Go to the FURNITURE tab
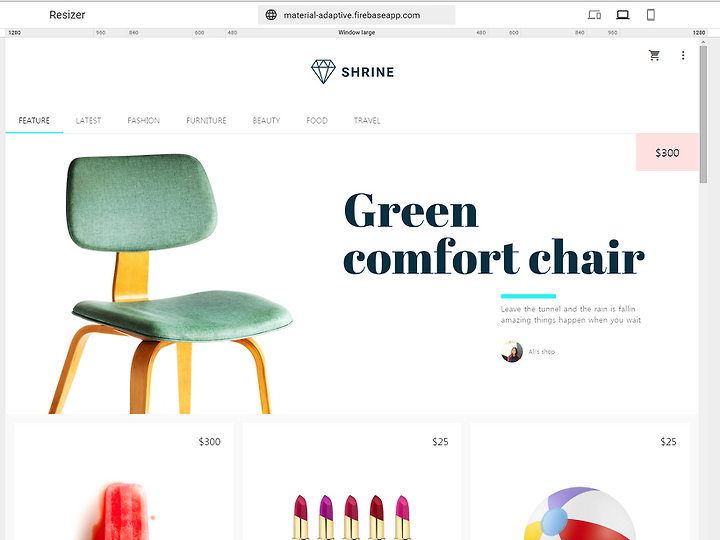 pos(206,121)
